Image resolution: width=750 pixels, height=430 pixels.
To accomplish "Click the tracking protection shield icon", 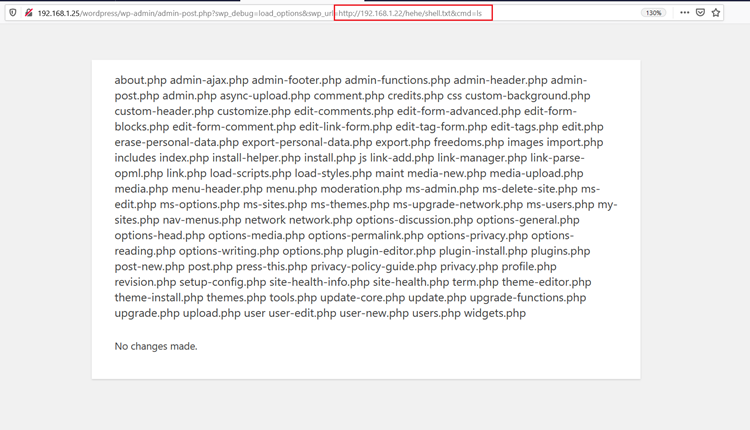I will point(13,13).
